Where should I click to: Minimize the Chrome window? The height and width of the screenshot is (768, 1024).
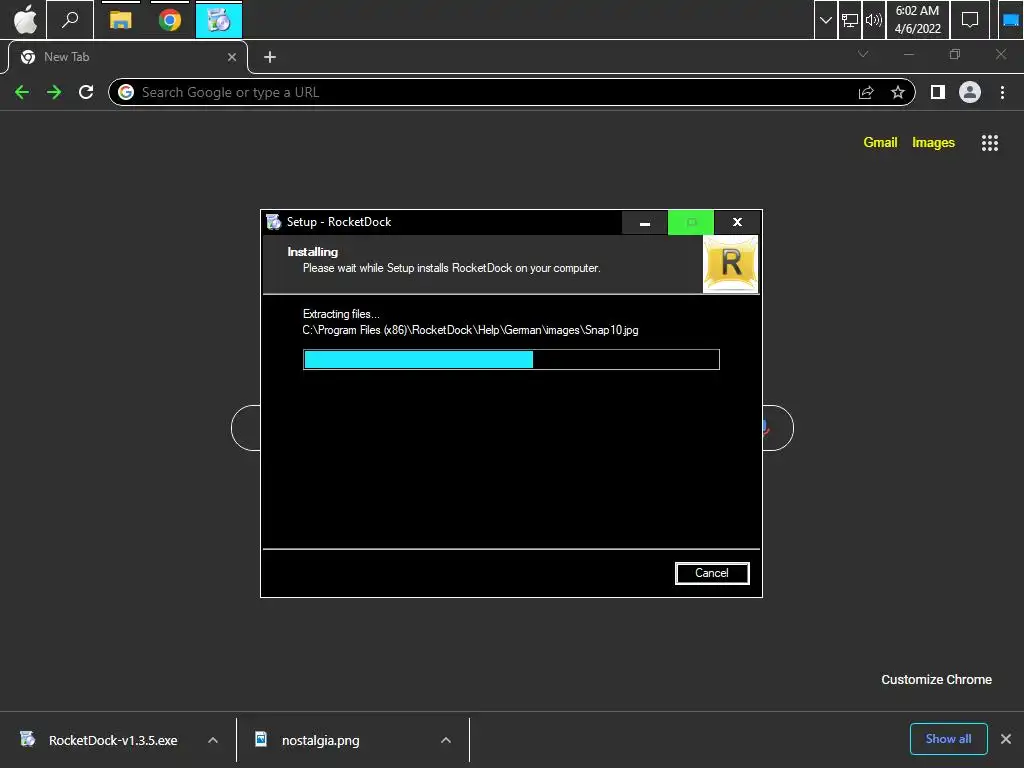pyautogui.click(x=908, y=54)
